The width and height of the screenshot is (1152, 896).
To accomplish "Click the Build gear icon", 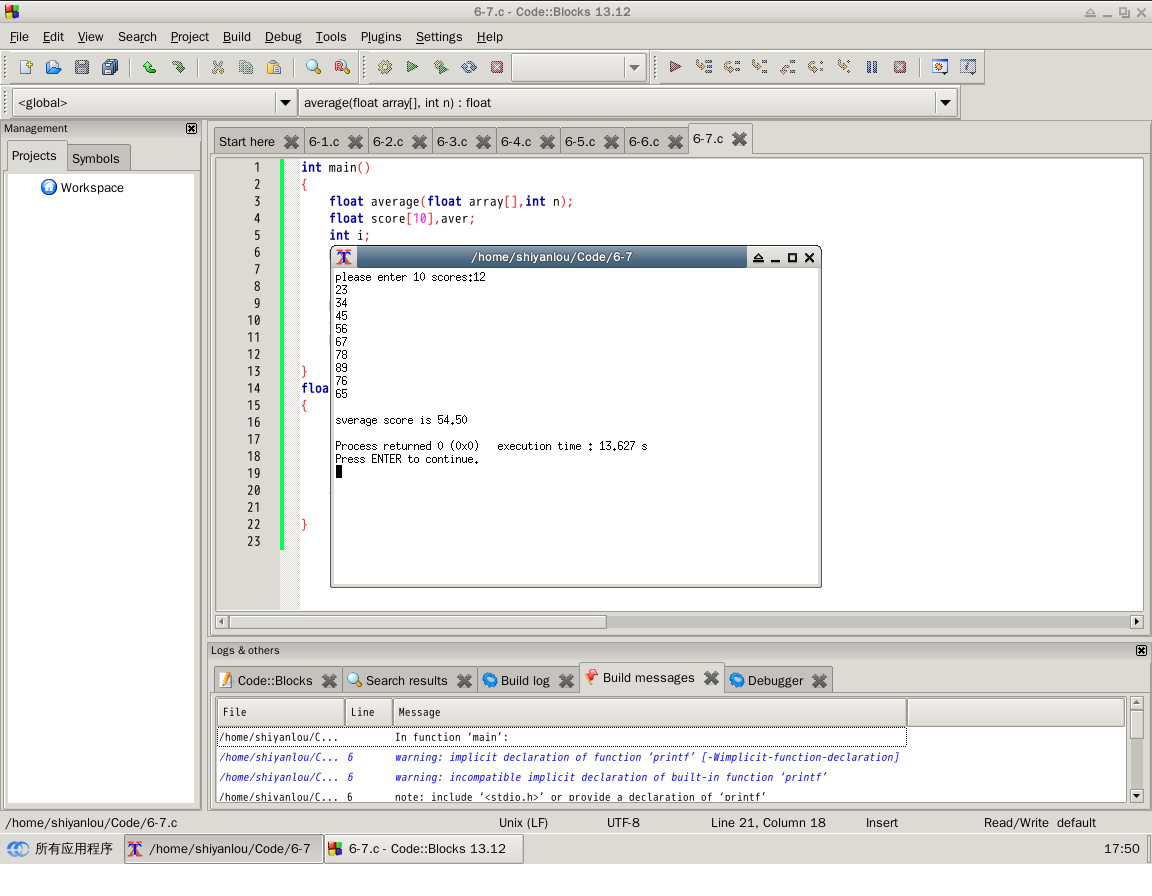I will (384, 67).
